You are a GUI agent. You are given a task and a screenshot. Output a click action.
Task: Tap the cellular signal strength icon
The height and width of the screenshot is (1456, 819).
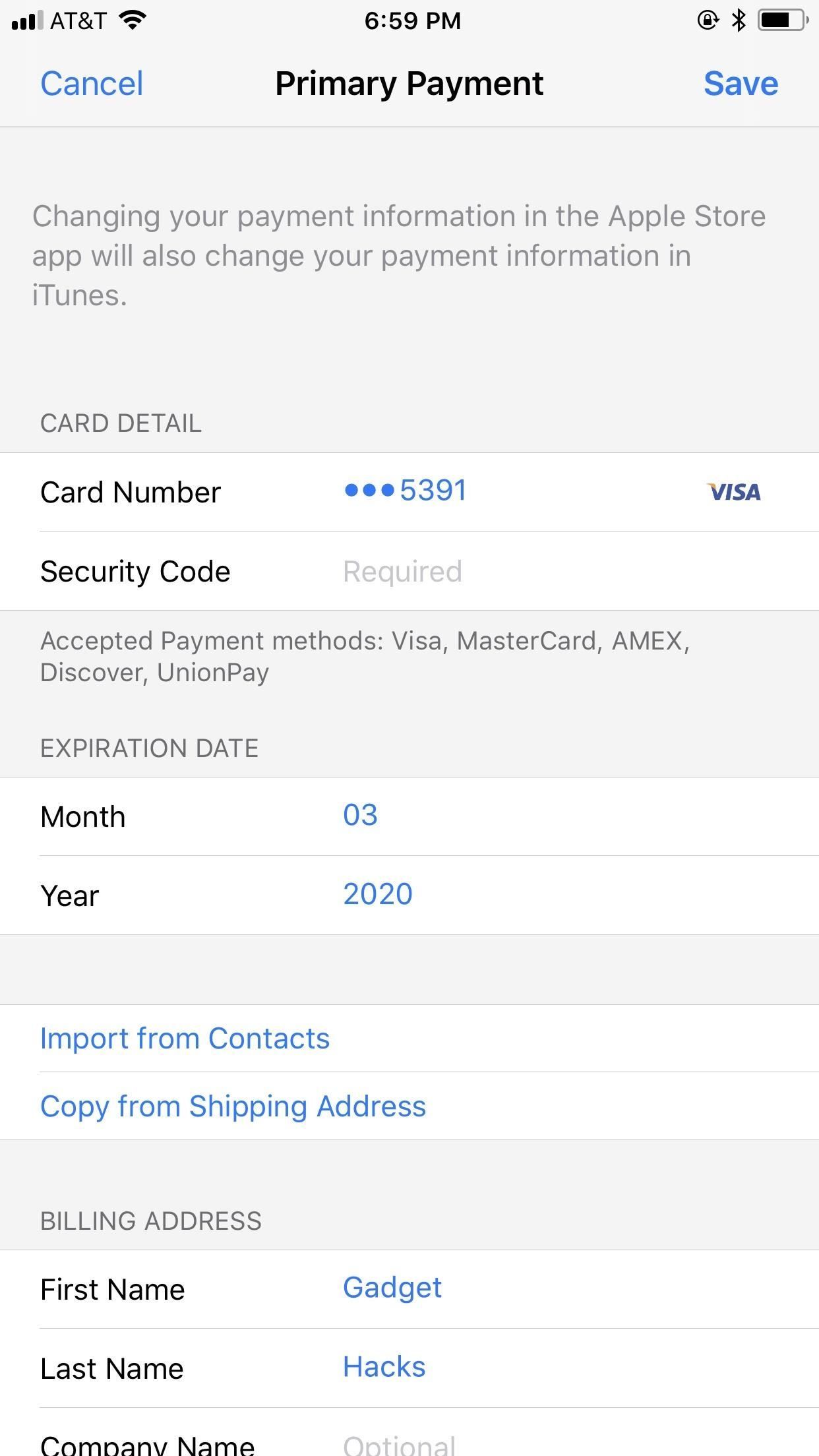coord(24,20)
